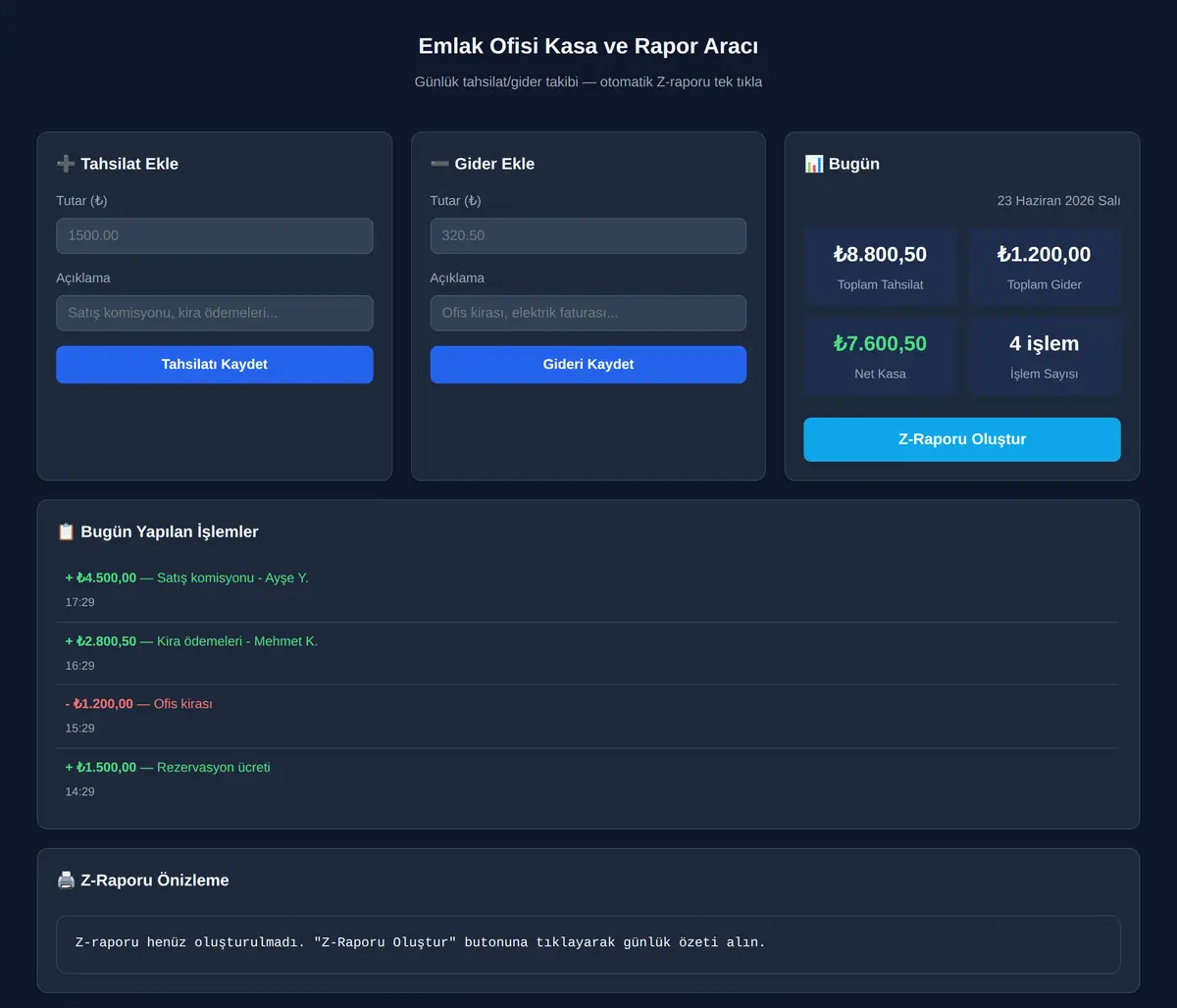Select the ₺7.600,50 net cash value
The height and width of the screenshot is (1008, 1177).
point(880,344)
